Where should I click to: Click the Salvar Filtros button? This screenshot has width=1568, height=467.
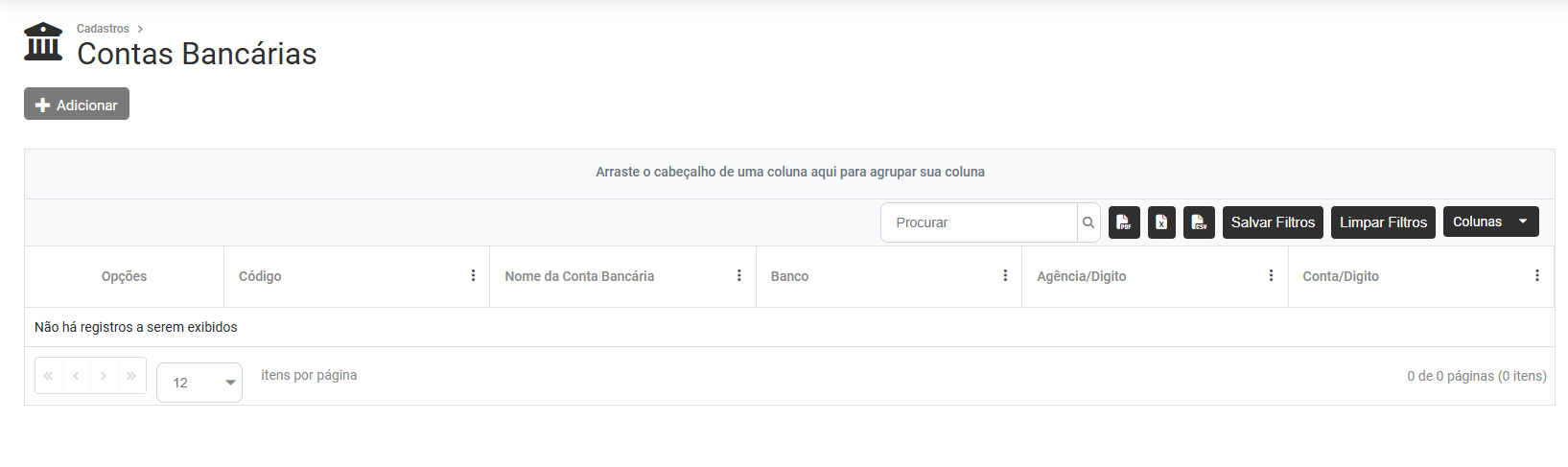pyautogui.click(x=1273, y=222)
